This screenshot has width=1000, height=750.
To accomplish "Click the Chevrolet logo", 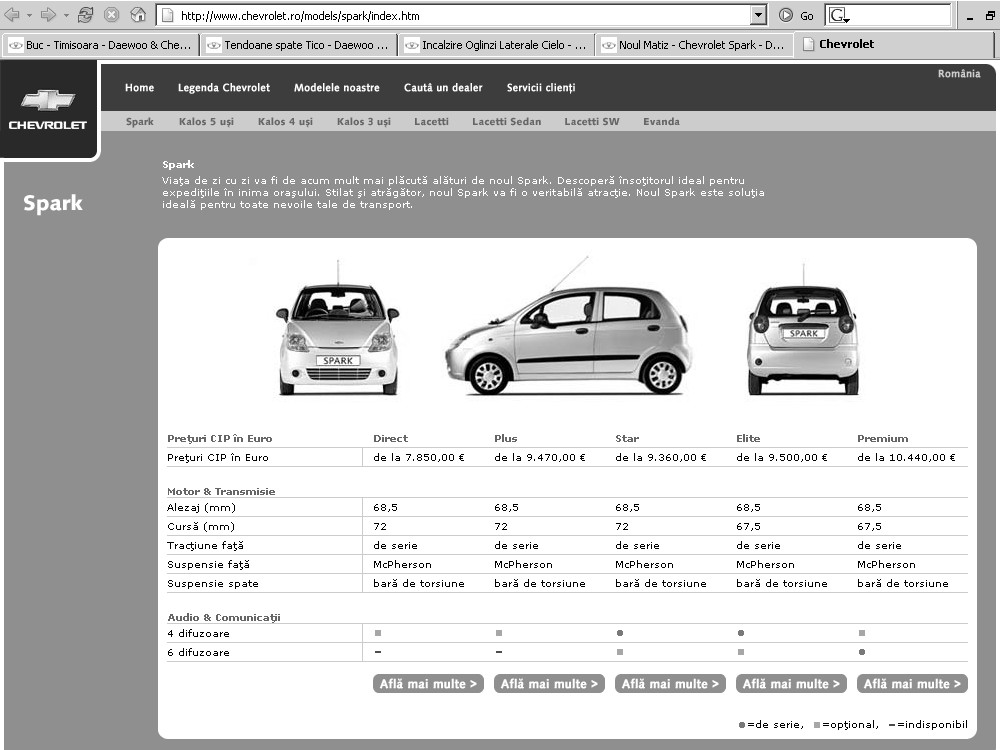I will click(x=48, y=109).
